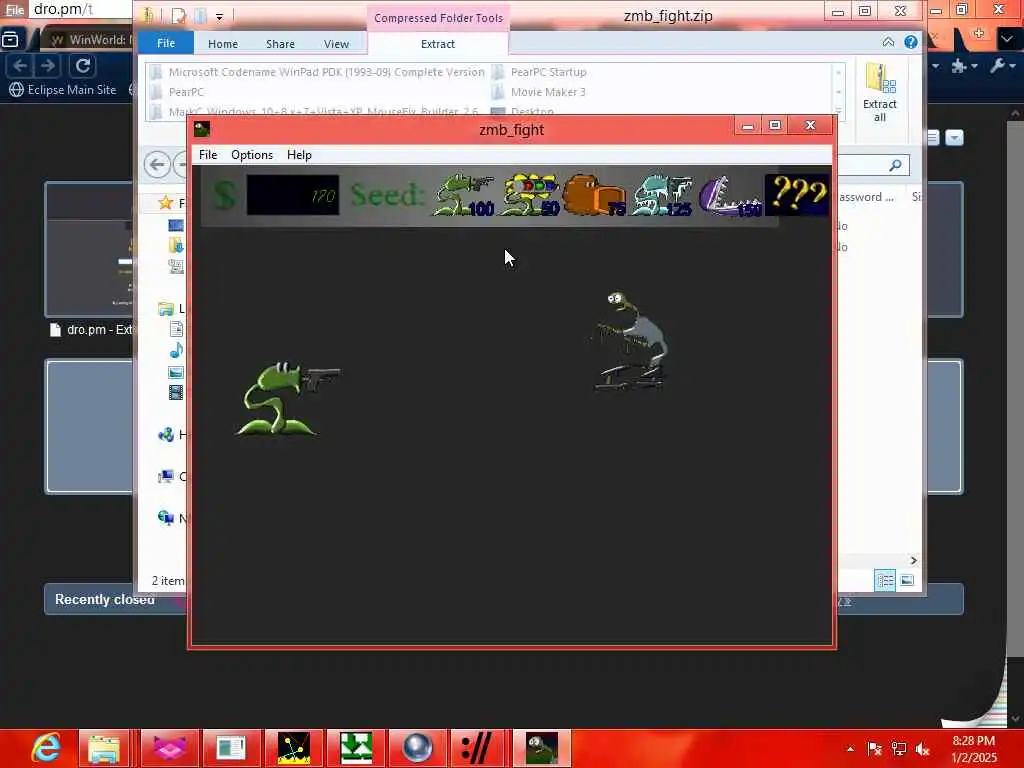1024x768 pixels.
Task: Select the ice shooter seed costing 125
Action: (662, 195)
